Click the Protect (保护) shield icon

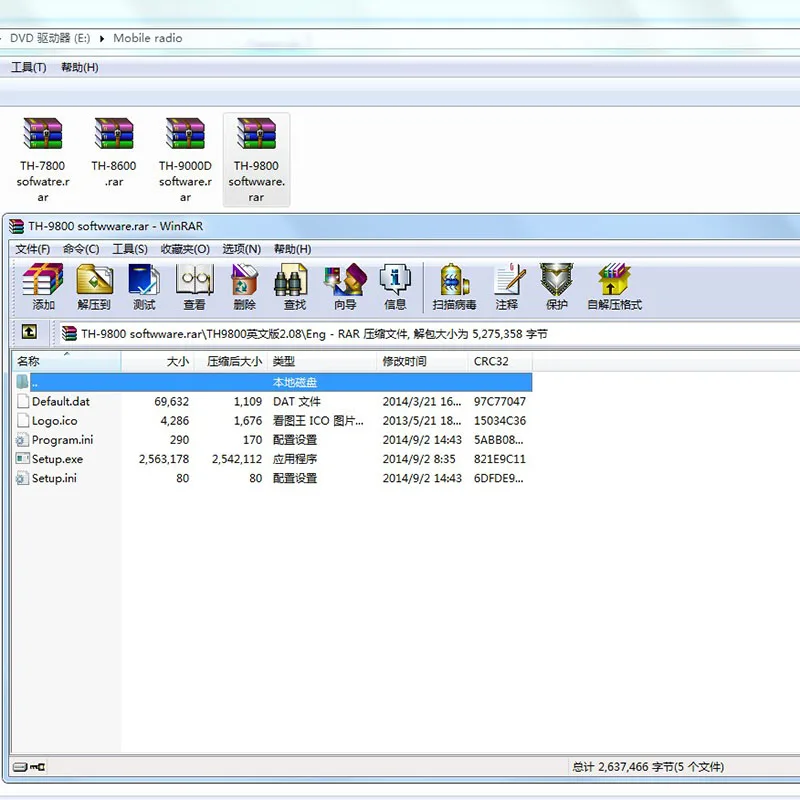557,286
